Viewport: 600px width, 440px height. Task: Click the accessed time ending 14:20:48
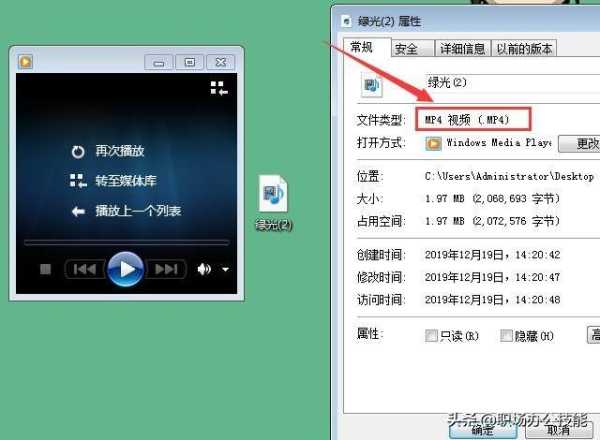click(492, 299)
